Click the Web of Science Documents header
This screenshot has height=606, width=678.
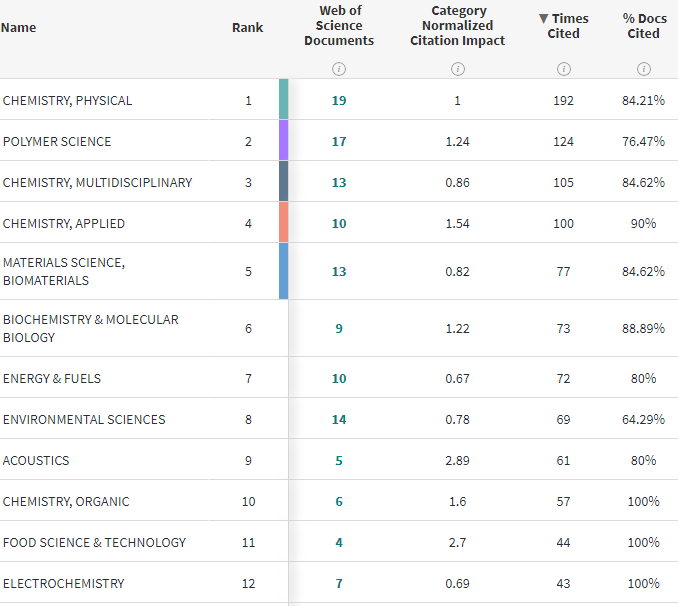(339, 26)
